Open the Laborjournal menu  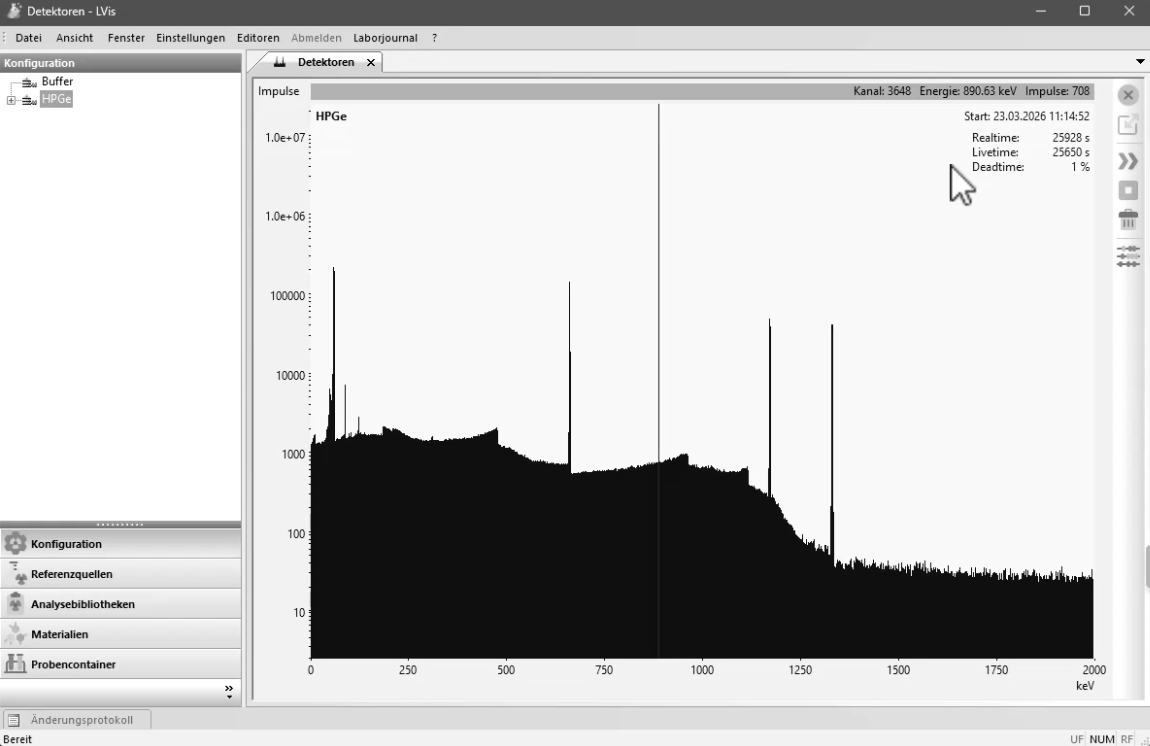[385, 38]
